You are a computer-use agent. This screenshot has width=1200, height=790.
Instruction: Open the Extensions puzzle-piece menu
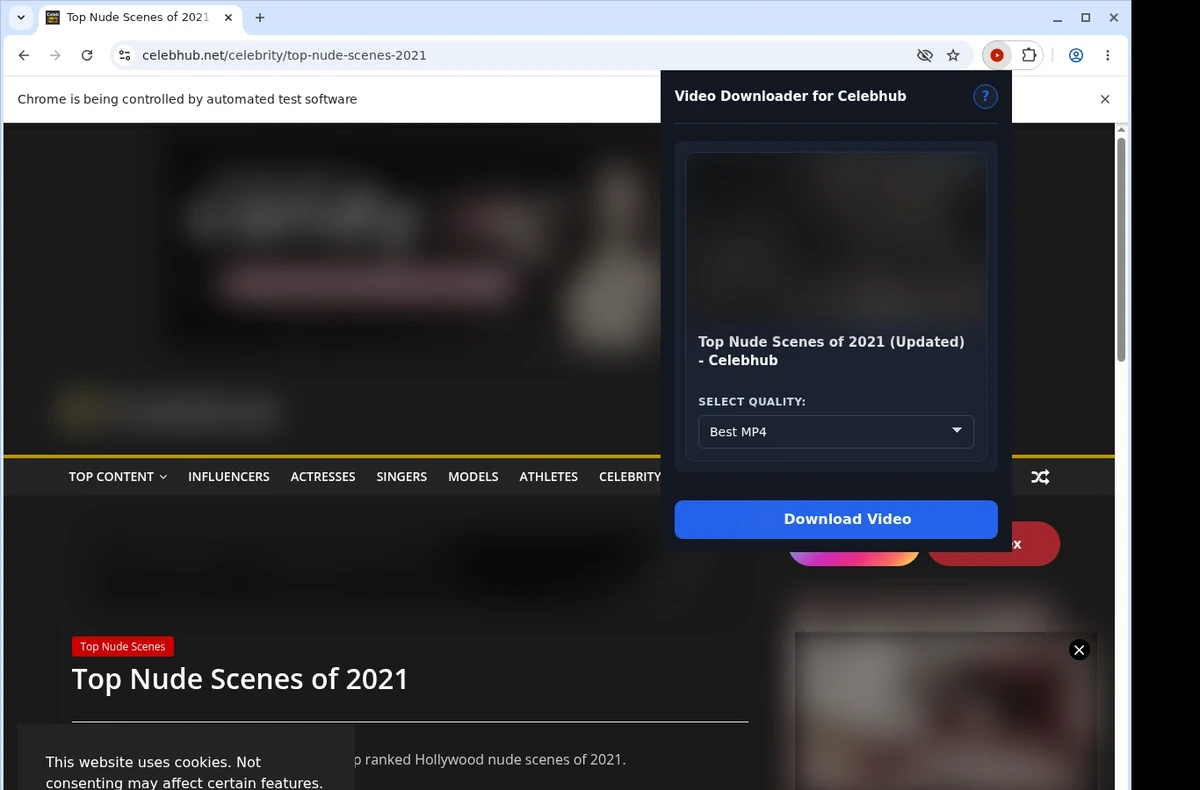pyautogui.click(x=1028, y=56)
